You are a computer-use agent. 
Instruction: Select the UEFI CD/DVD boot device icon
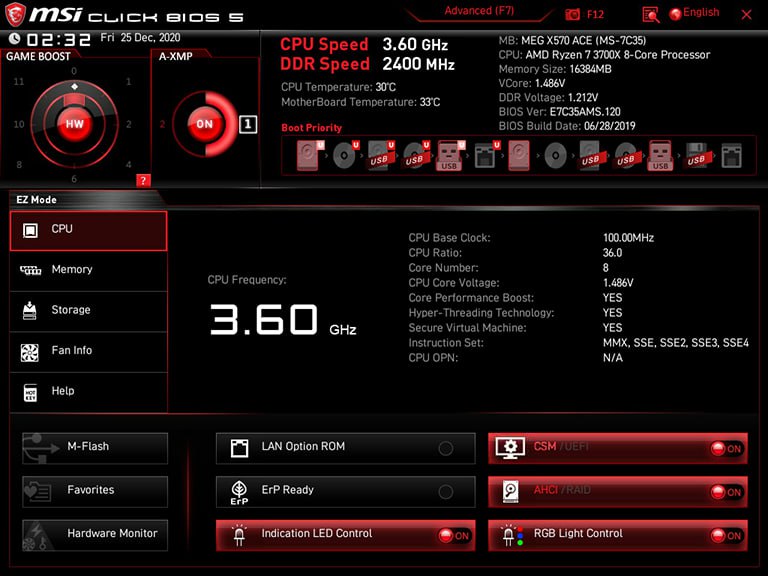click(345, 155)
